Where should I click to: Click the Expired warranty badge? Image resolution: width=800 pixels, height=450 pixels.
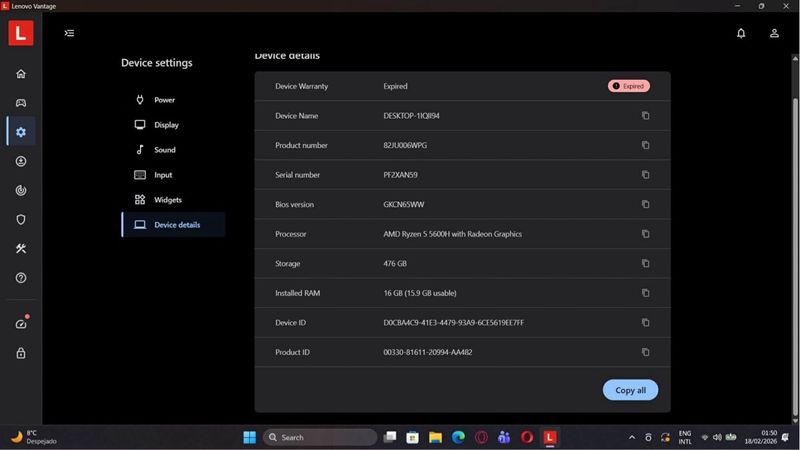click(629, 86)
